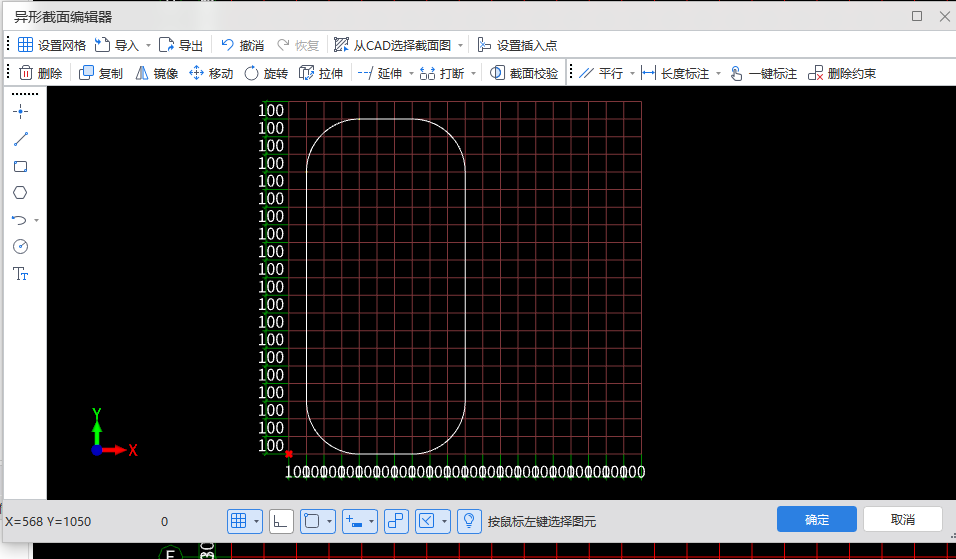The width and height of the screenshot is (956, 559).
Task: Open grid display dropdown in status bar
Action: pos(256,521)
